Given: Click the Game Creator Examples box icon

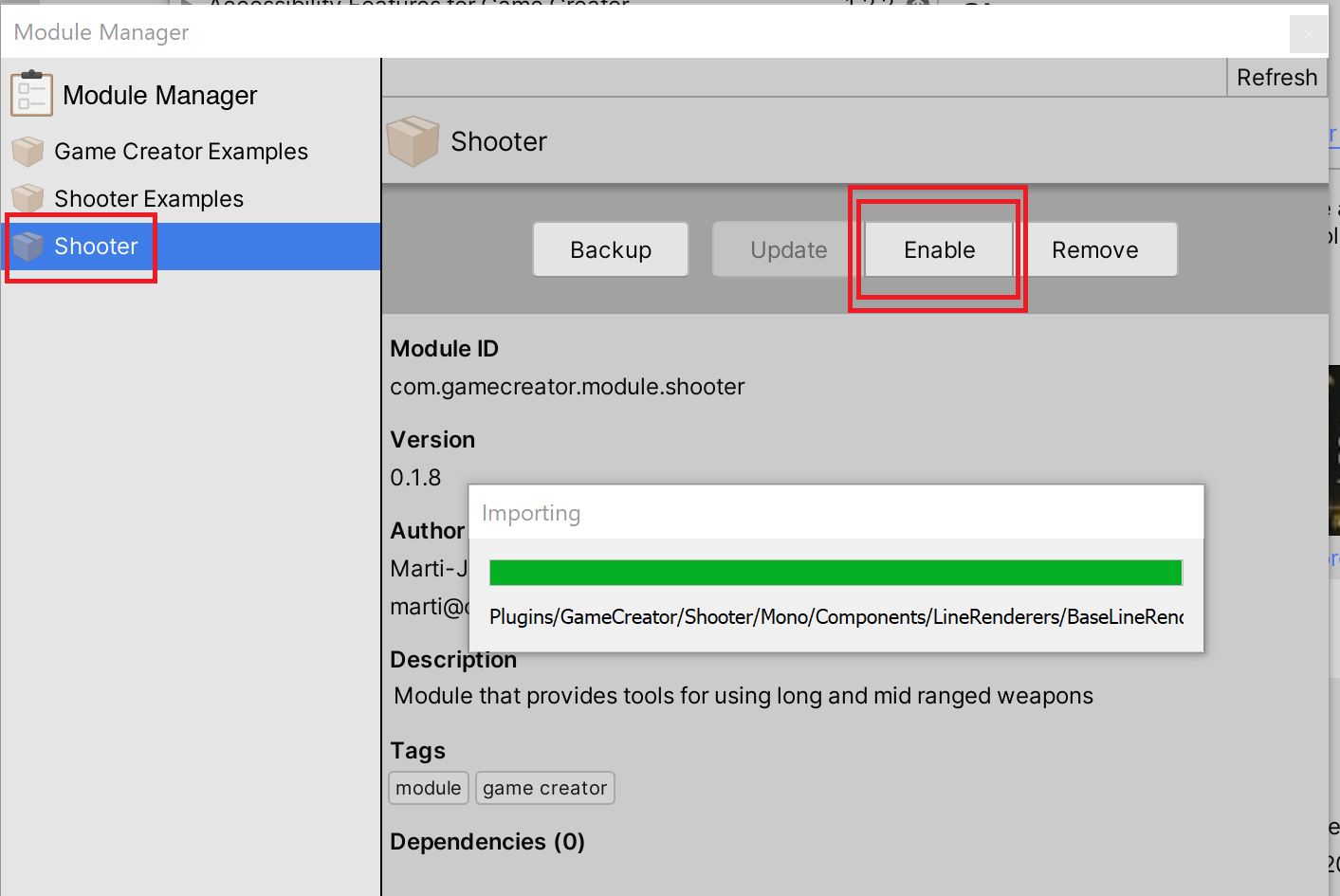Looking at the screenshot, I should click(28, 151).
